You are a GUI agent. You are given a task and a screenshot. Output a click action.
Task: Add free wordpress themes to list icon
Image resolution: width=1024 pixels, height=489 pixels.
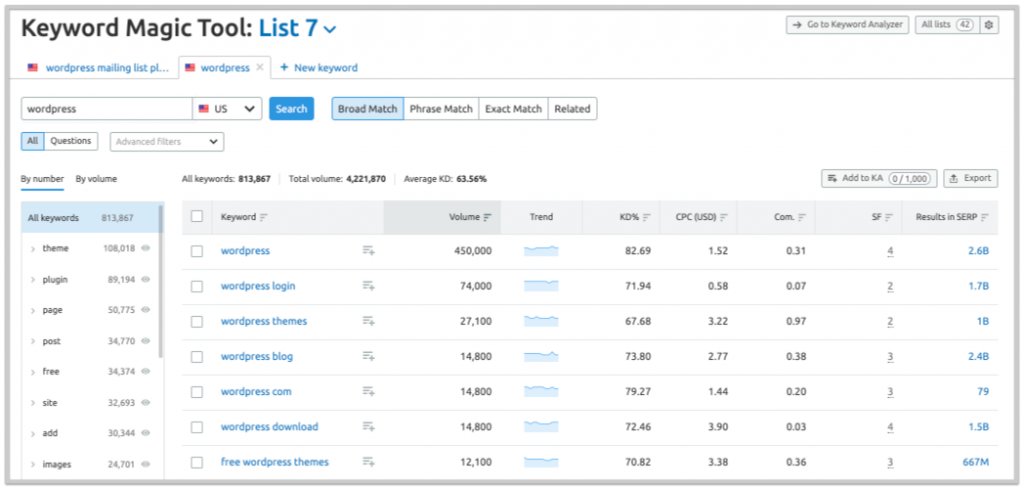[368, 462]
